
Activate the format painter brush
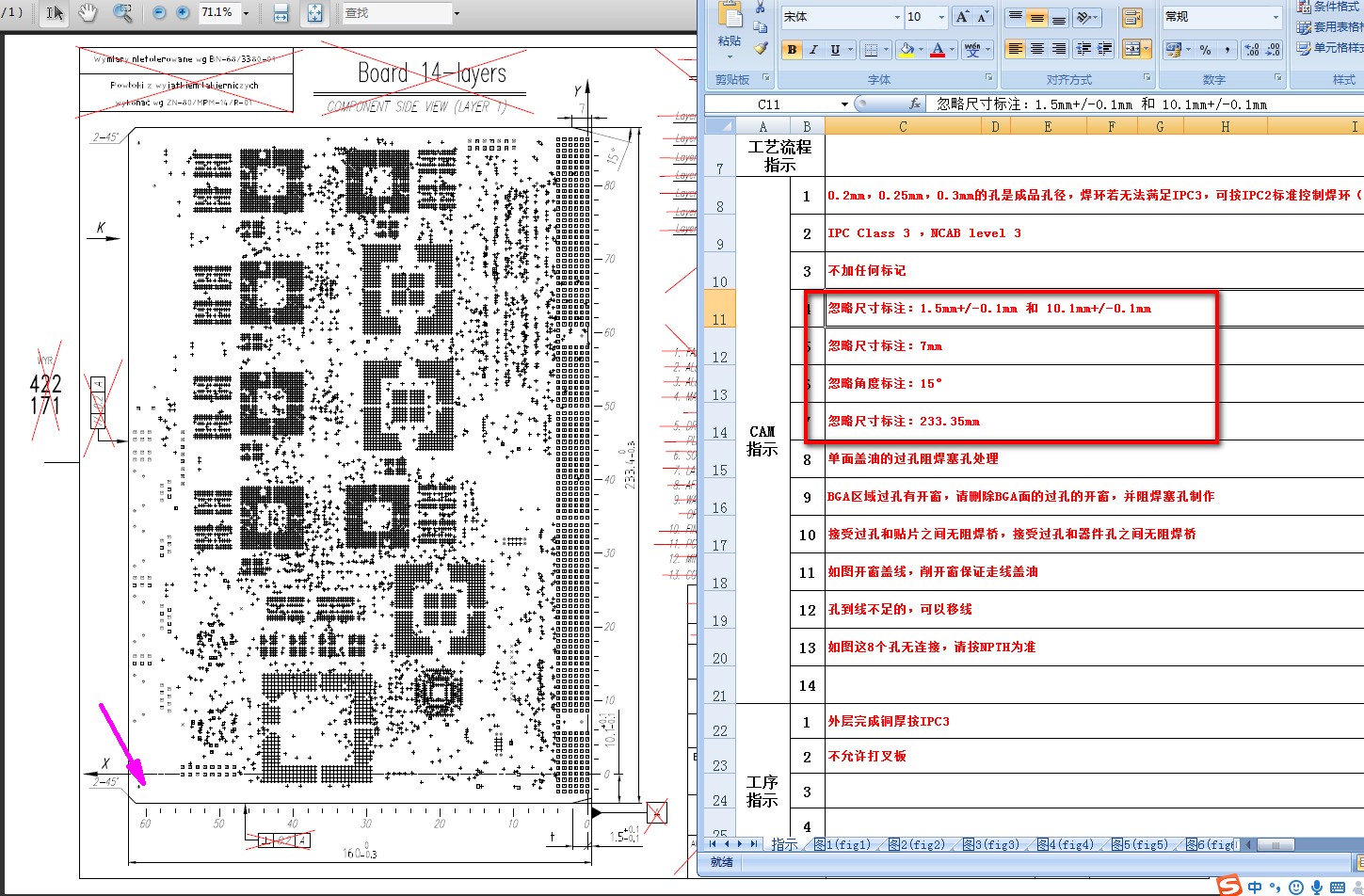[x=761, y=48]
